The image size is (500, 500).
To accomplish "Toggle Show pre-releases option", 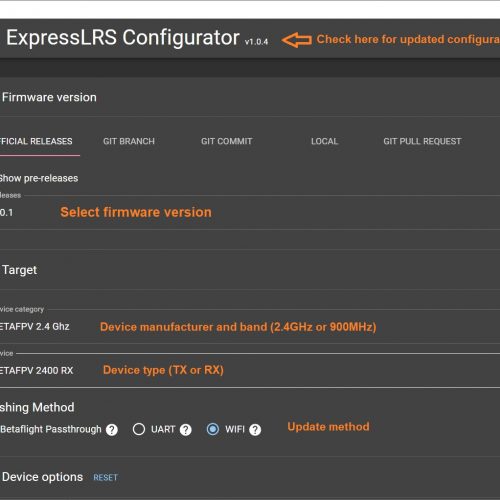I will click(x=39, y=178).
